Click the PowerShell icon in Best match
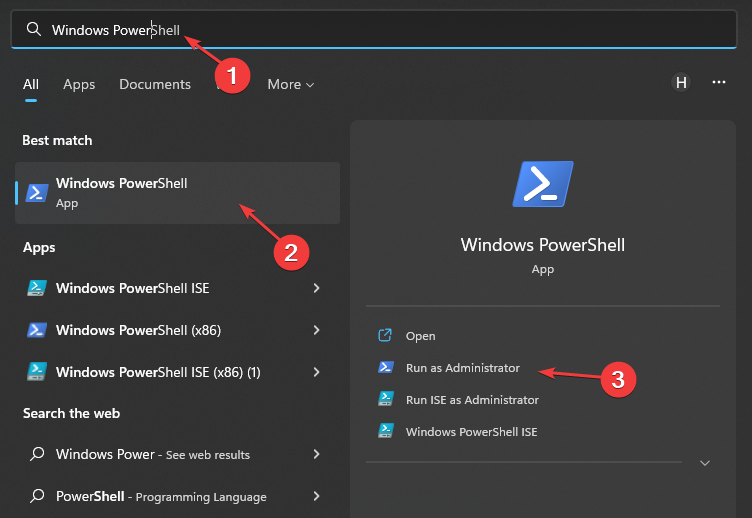The width and height of the screenshot is (752, 518). click(37, 193)
